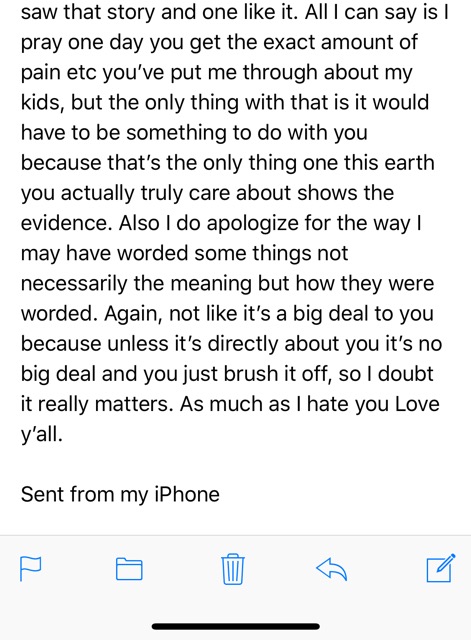Image resolution: width=471 pixels, height=640 pixels.
Task: Compose a new email message
Action: click(441, 568)
